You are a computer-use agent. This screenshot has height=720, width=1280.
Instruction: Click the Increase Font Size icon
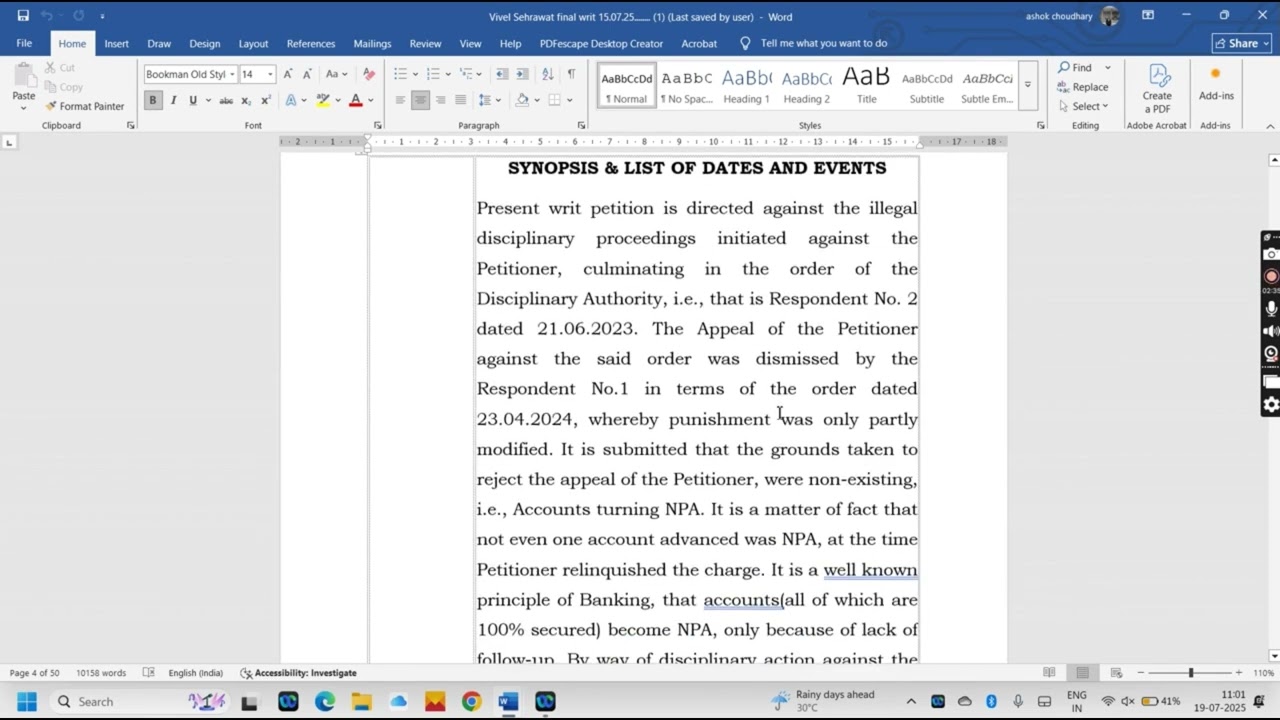point(288,74)
